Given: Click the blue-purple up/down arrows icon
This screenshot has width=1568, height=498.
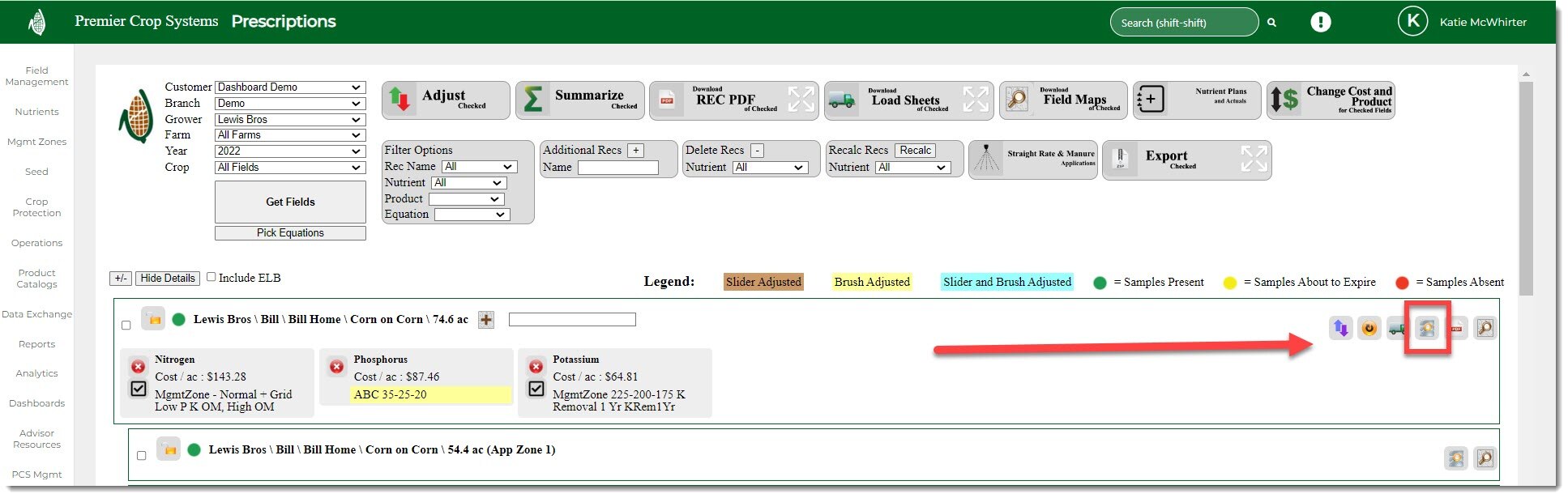Looking at the screenshot, I should (x=1340, y=328).
